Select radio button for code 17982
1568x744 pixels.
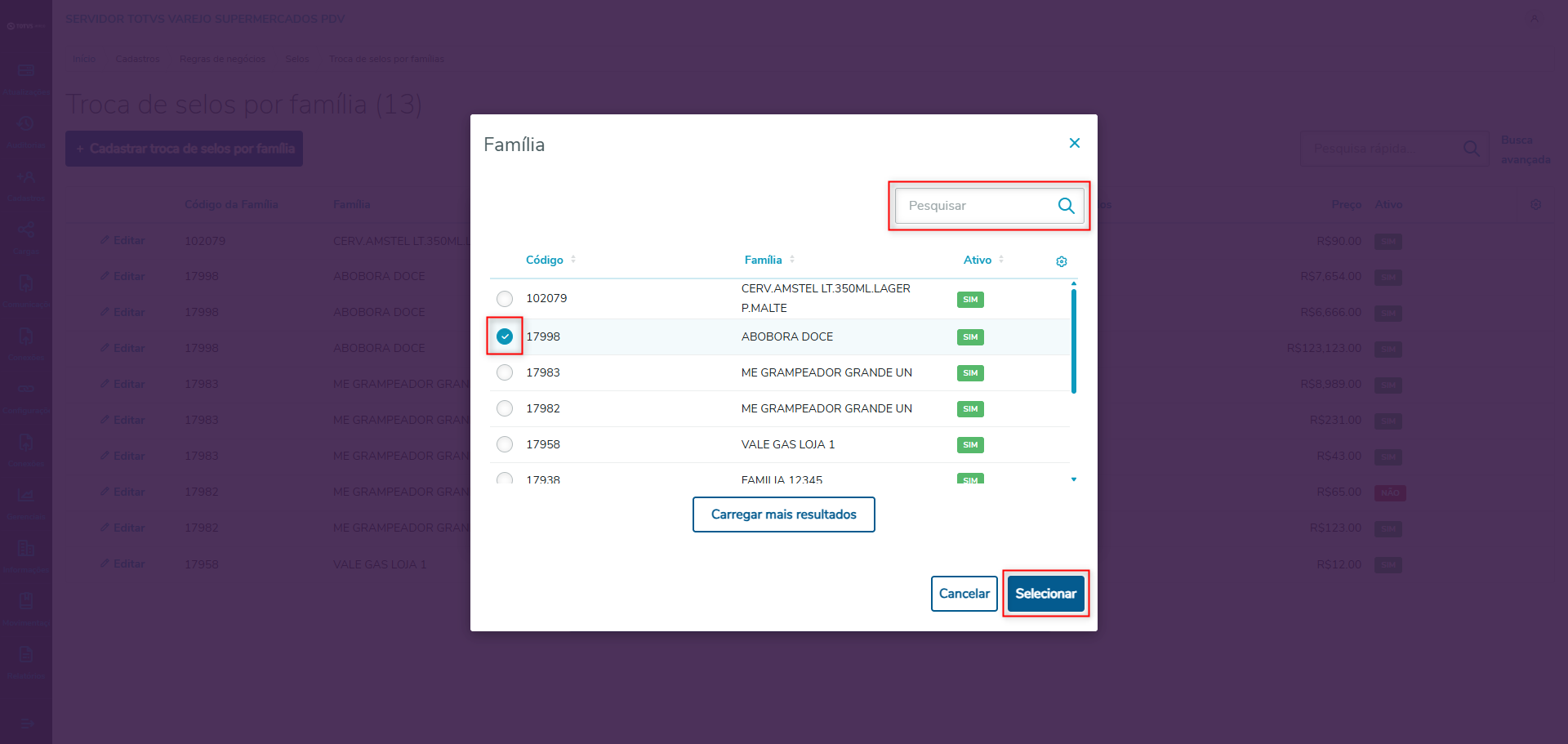pyautogui.click(x=505, y=408)
